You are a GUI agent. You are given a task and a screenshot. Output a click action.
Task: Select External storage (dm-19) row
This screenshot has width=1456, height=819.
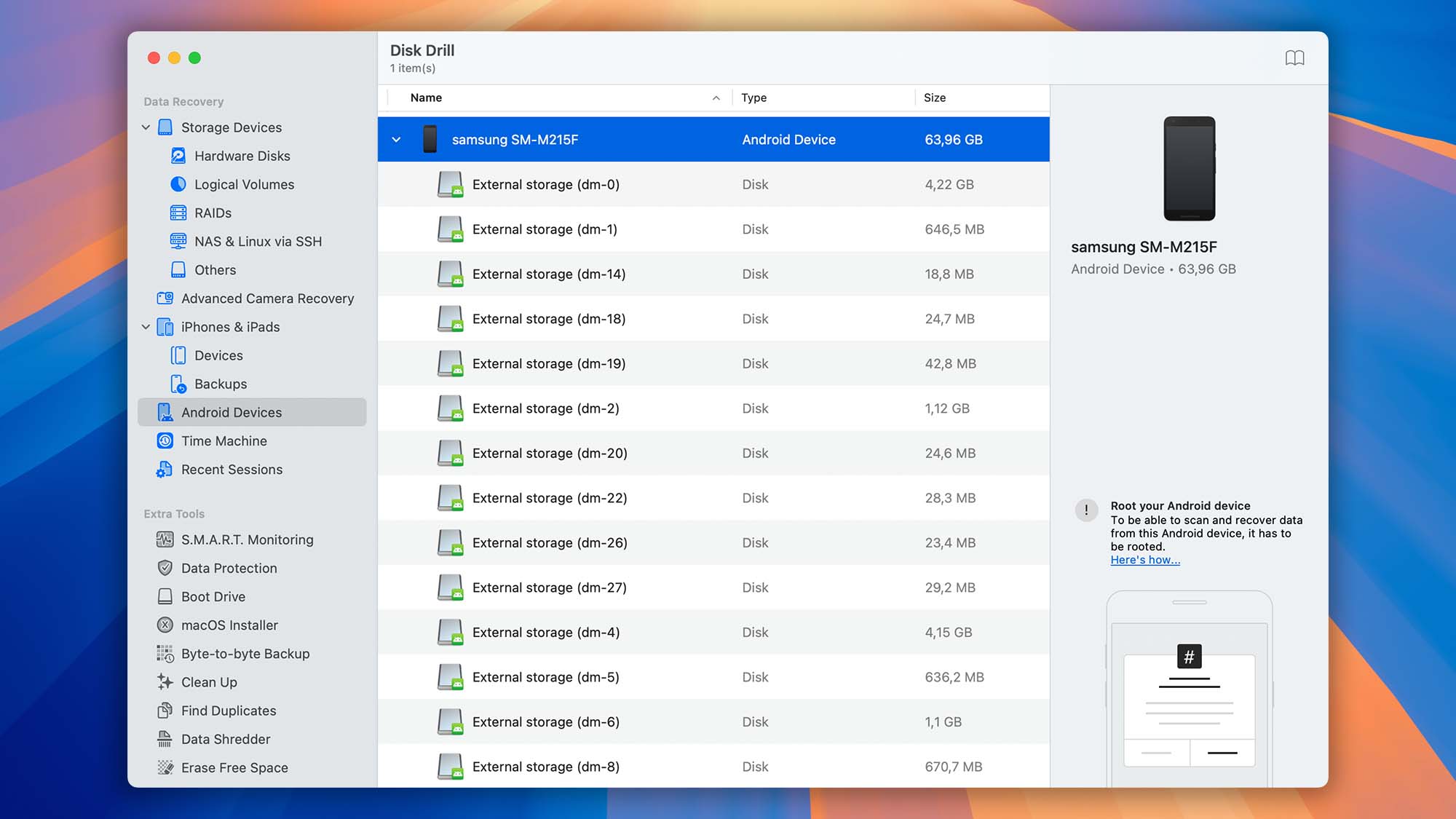pos(713,363)
